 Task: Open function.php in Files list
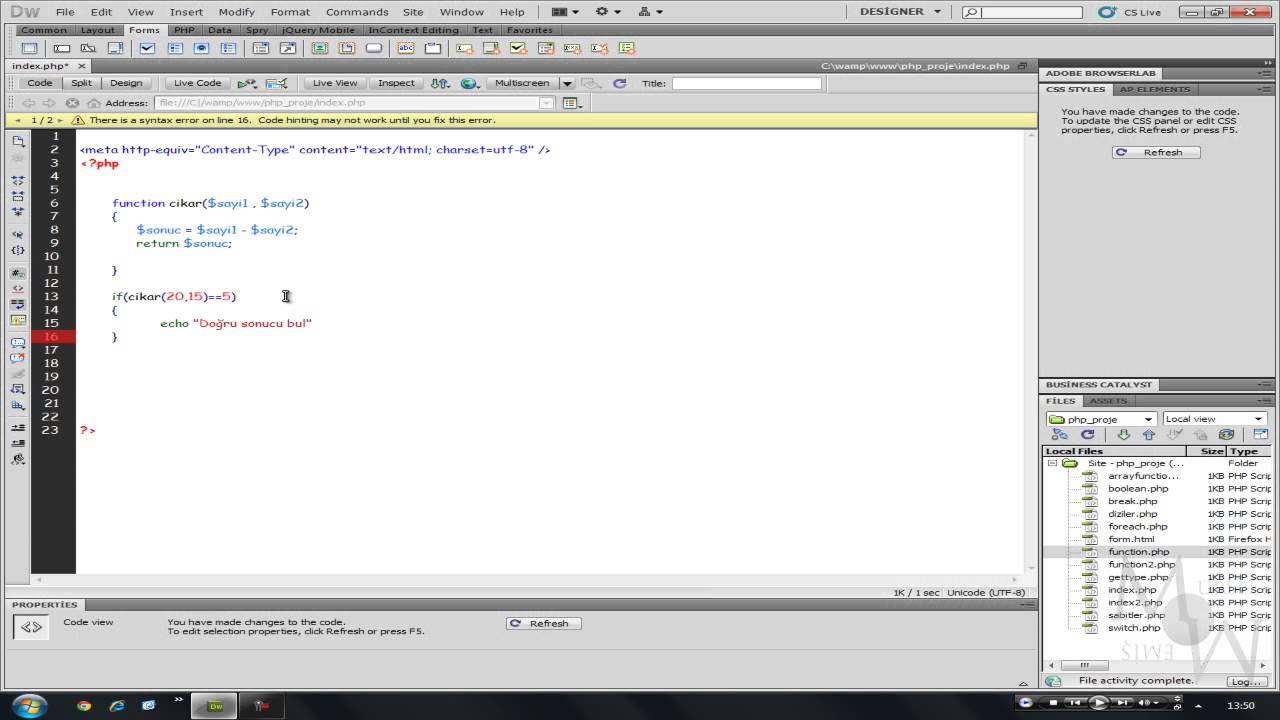pyautogui.click(x=1138, y=552)
